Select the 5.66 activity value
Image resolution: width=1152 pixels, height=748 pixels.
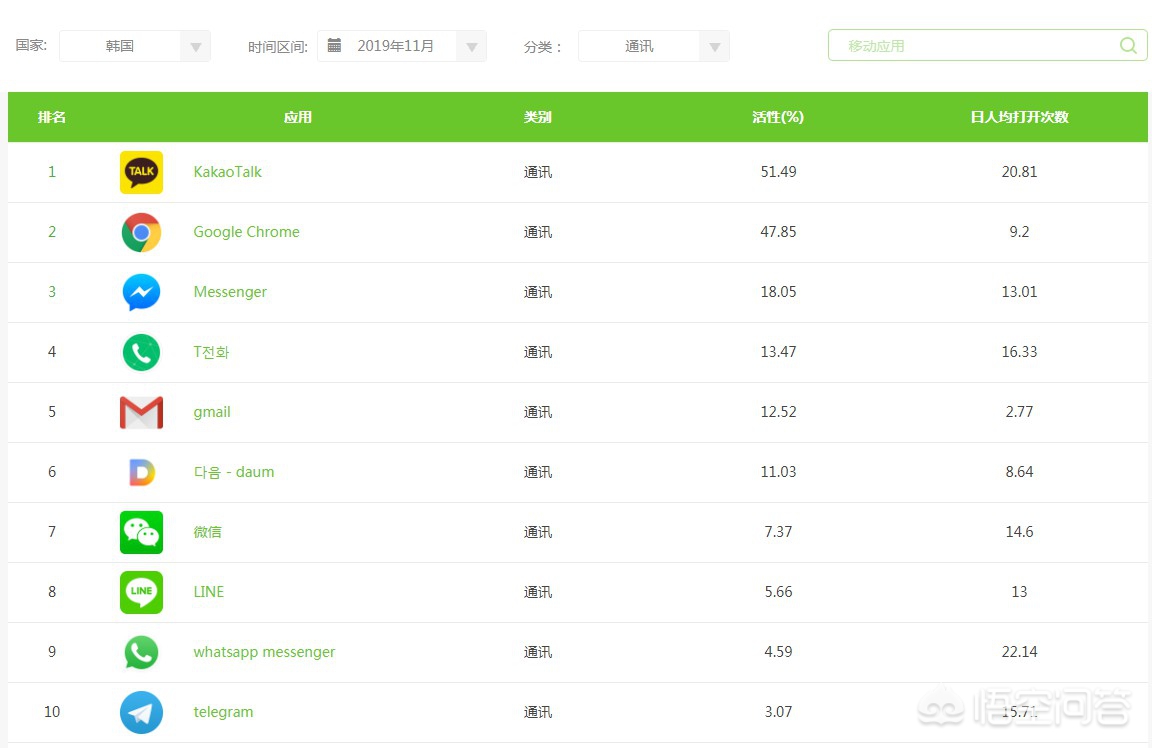[x=778, y=592]
